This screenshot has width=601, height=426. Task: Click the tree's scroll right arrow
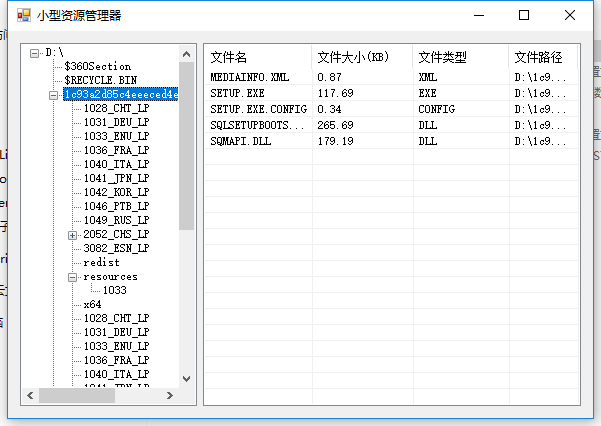170,395
